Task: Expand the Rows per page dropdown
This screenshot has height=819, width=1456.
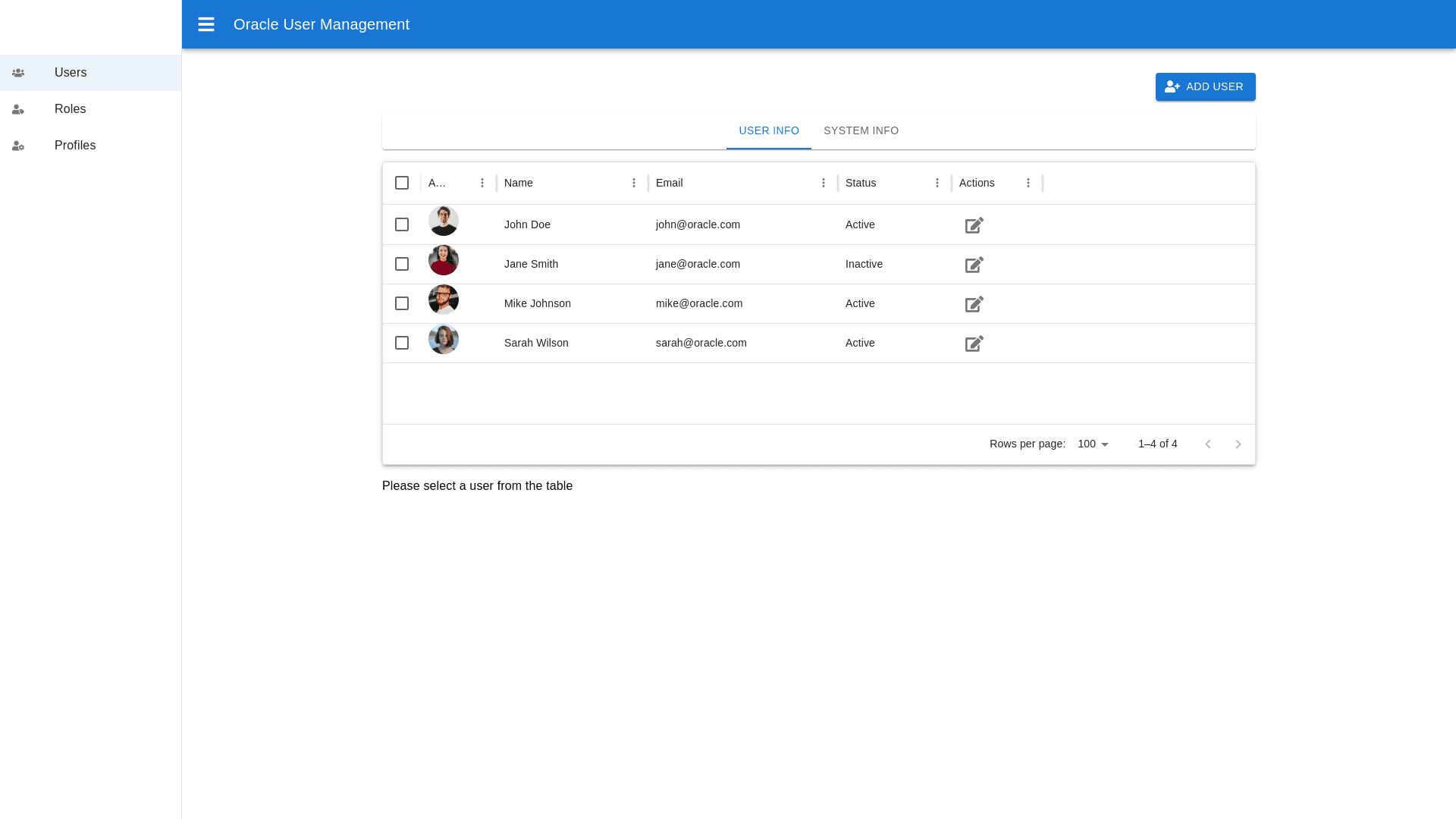Action: tap(1094, 444)
